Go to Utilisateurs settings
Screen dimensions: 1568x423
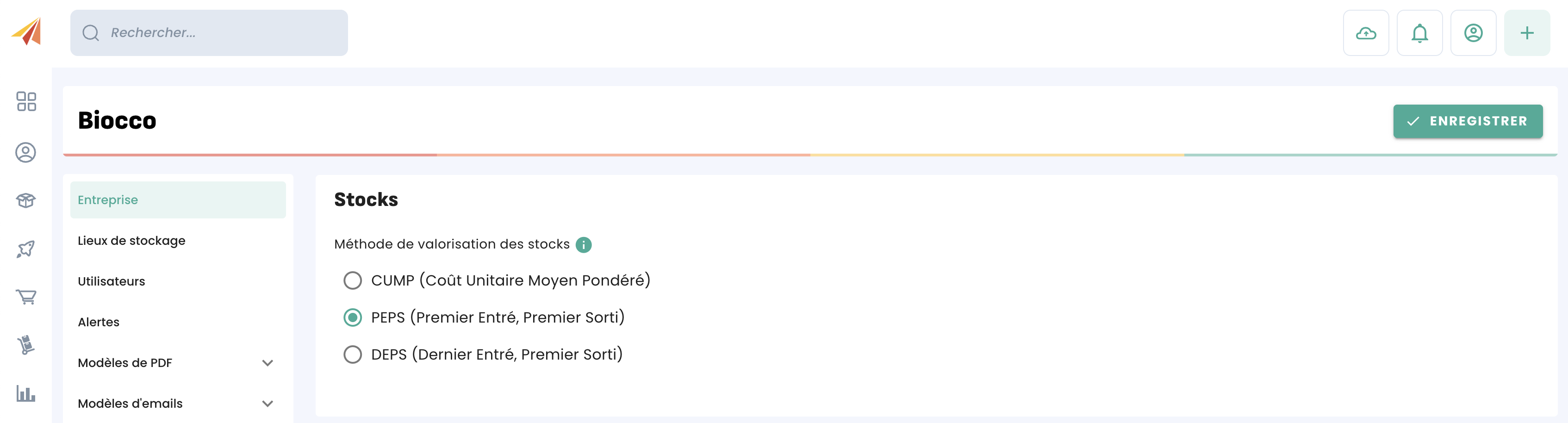coord(112,282)
